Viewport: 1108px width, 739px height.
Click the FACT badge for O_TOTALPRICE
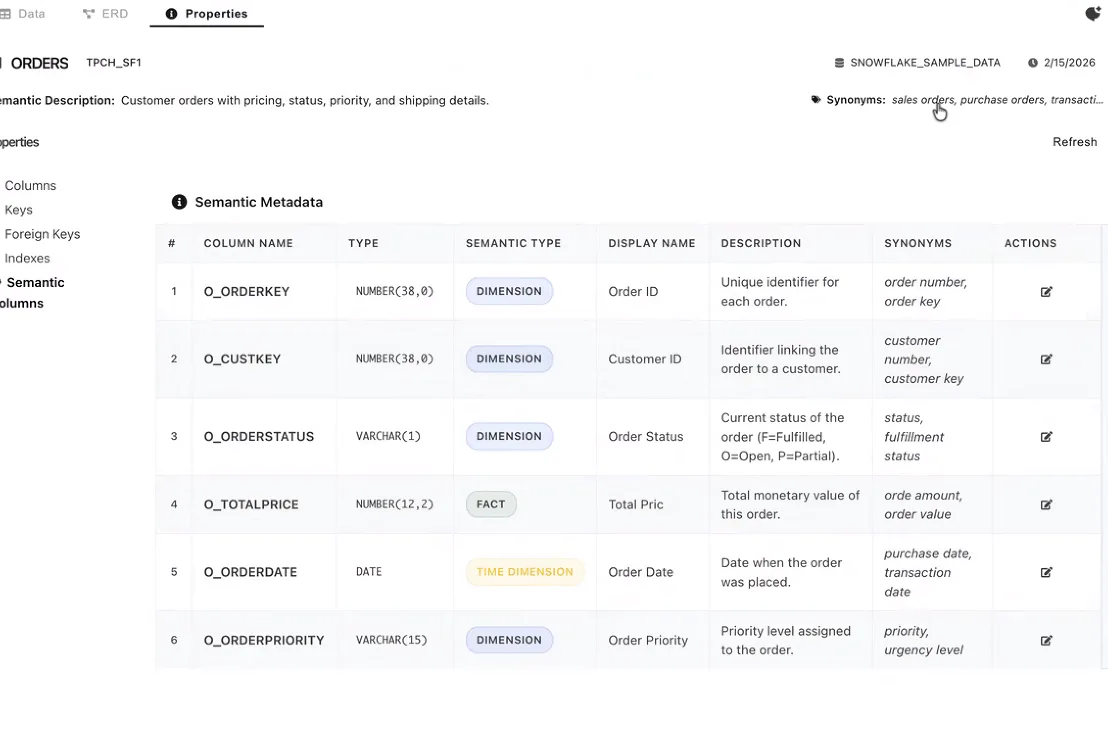point(491,504)
